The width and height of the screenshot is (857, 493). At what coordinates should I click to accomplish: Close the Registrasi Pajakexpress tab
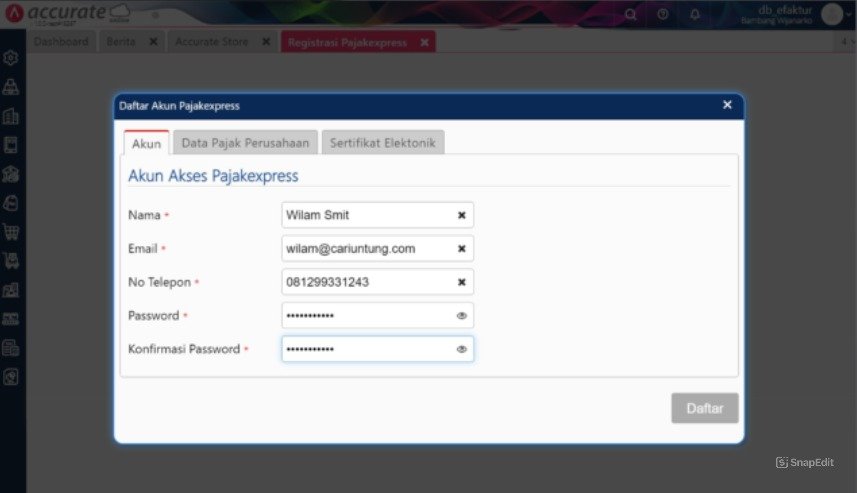pyautogui.click(x=425, y=42)
